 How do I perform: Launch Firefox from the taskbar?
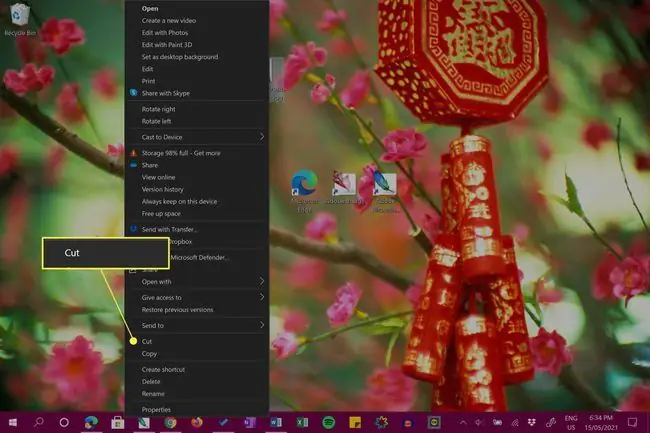point(197,423)
